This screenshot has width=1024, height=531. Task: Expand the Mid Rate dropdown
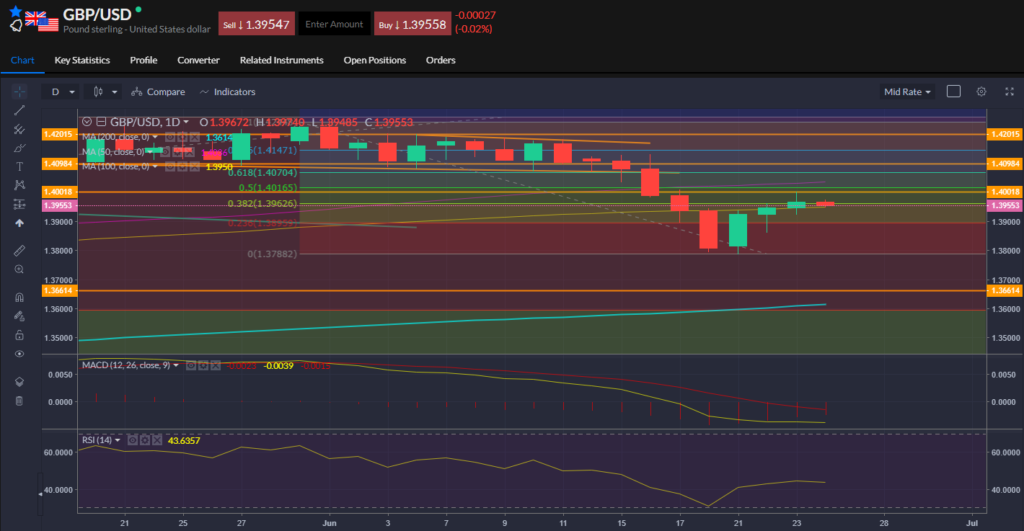[907, 92]
